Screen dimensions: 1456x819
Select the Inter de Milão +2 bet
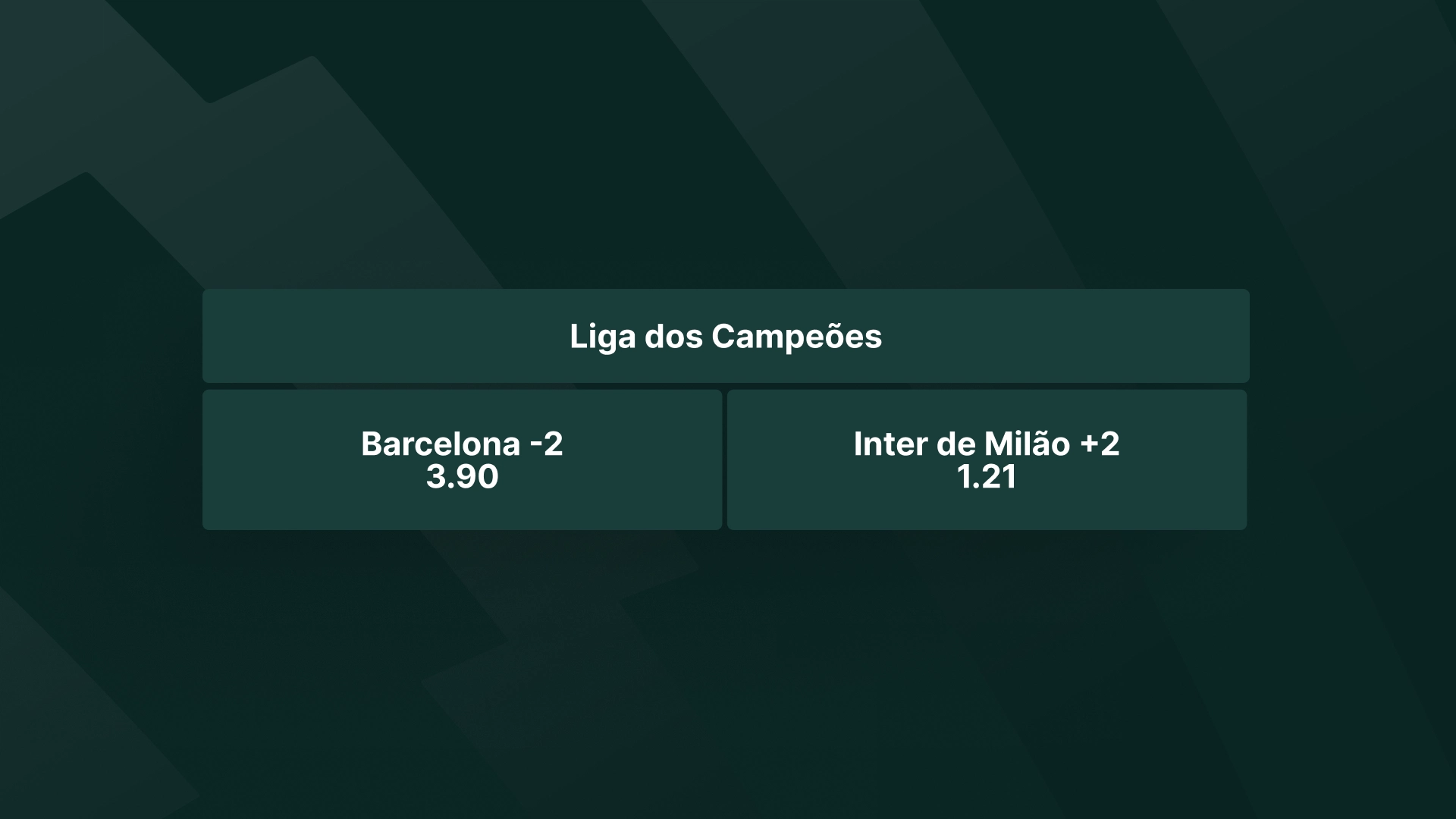click(x=987, y=460)
